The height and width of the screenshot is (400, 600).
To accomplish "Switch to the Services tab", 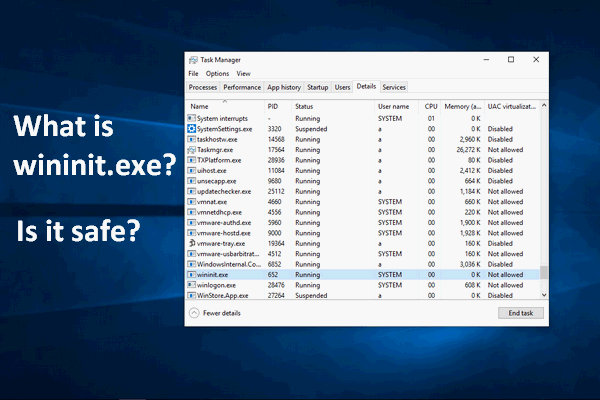I will (x=394, y=87).
